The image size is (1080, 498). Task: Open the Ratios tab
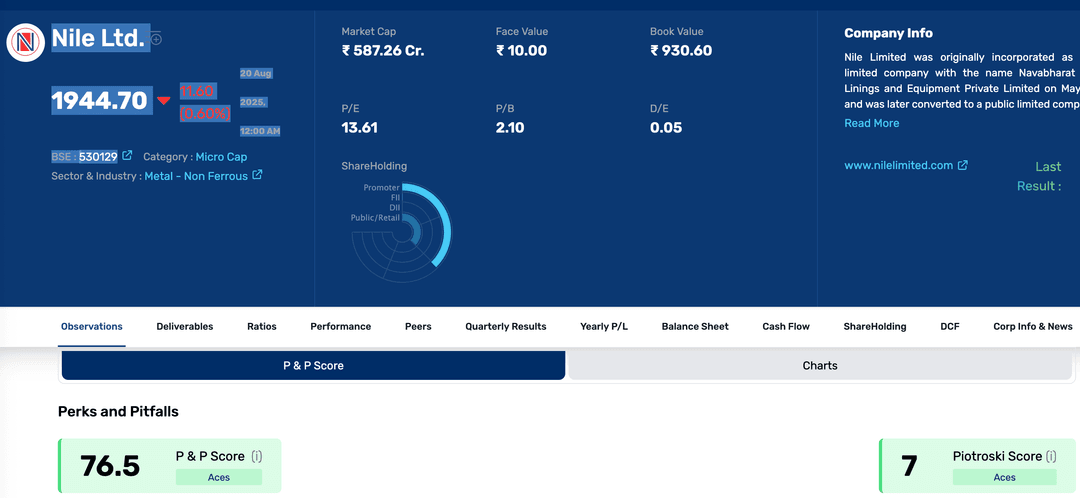pyautogui.click(x=262, y=326)
